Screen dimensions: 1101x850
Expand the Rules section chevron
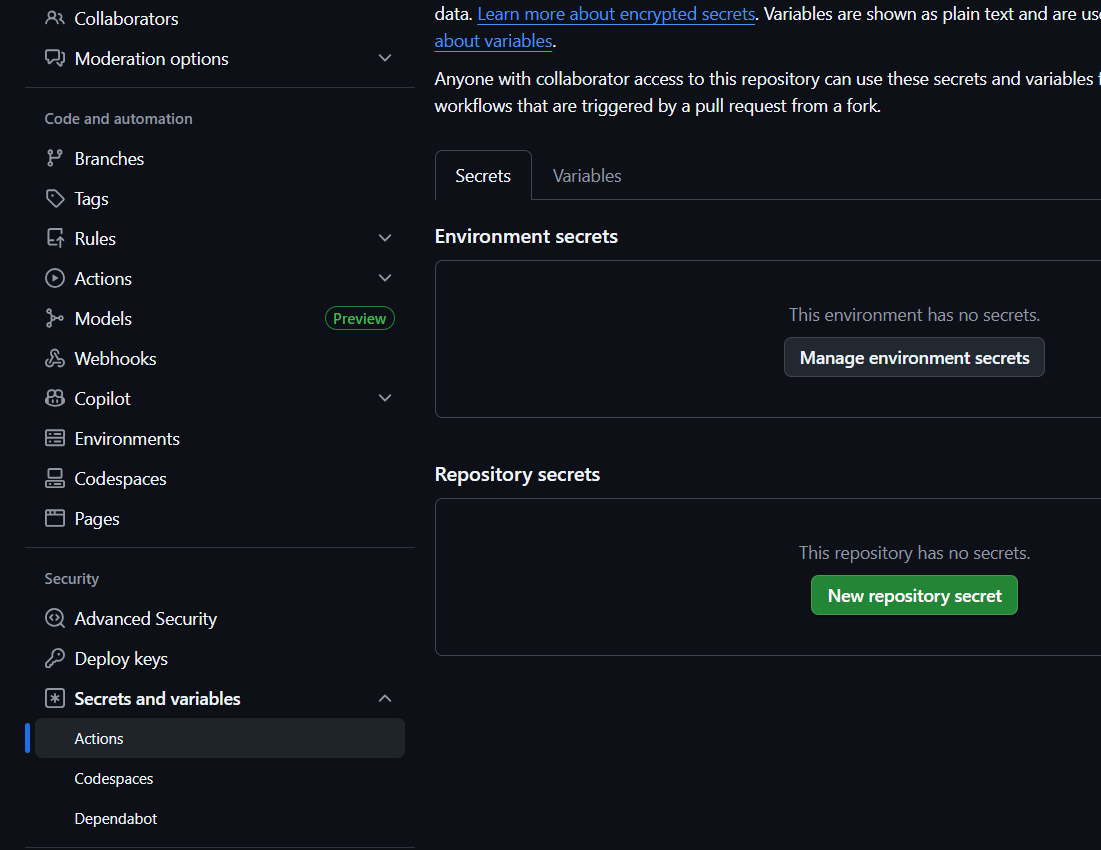385,238
